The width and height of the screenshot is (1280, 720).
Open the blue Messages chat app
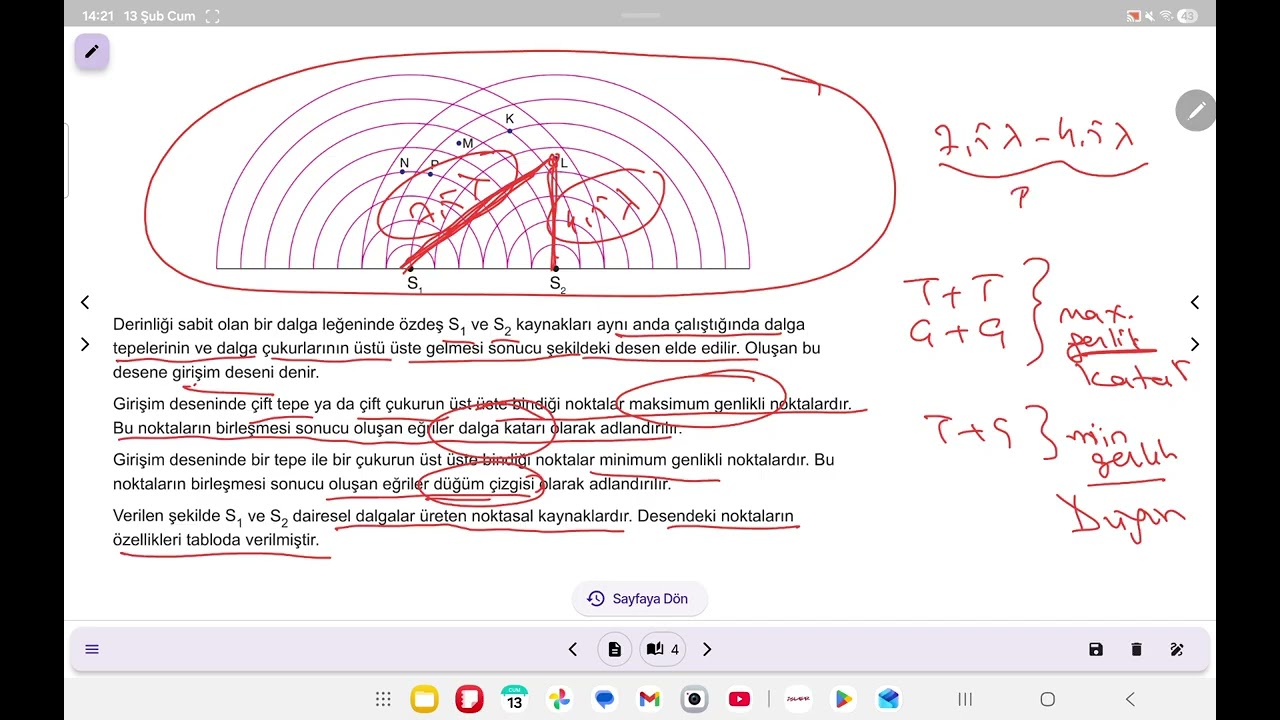(x=604, y=699)
